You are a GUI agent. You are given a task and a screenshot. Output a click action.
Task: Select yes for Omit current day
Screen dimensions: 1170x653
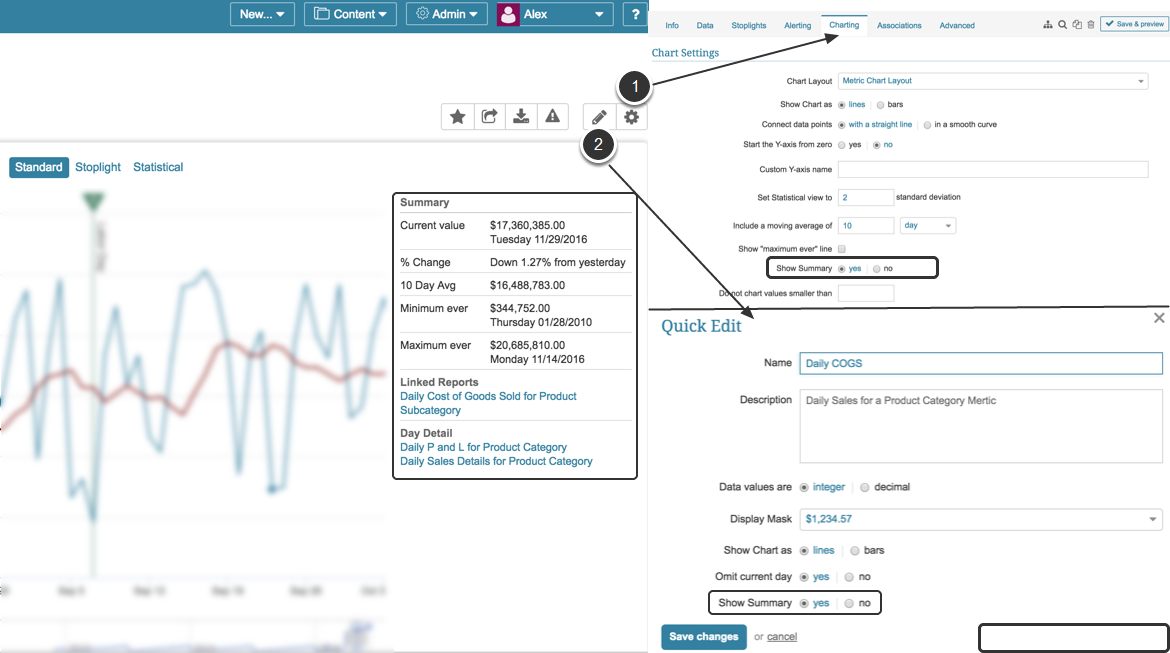(x=804, y=577)
